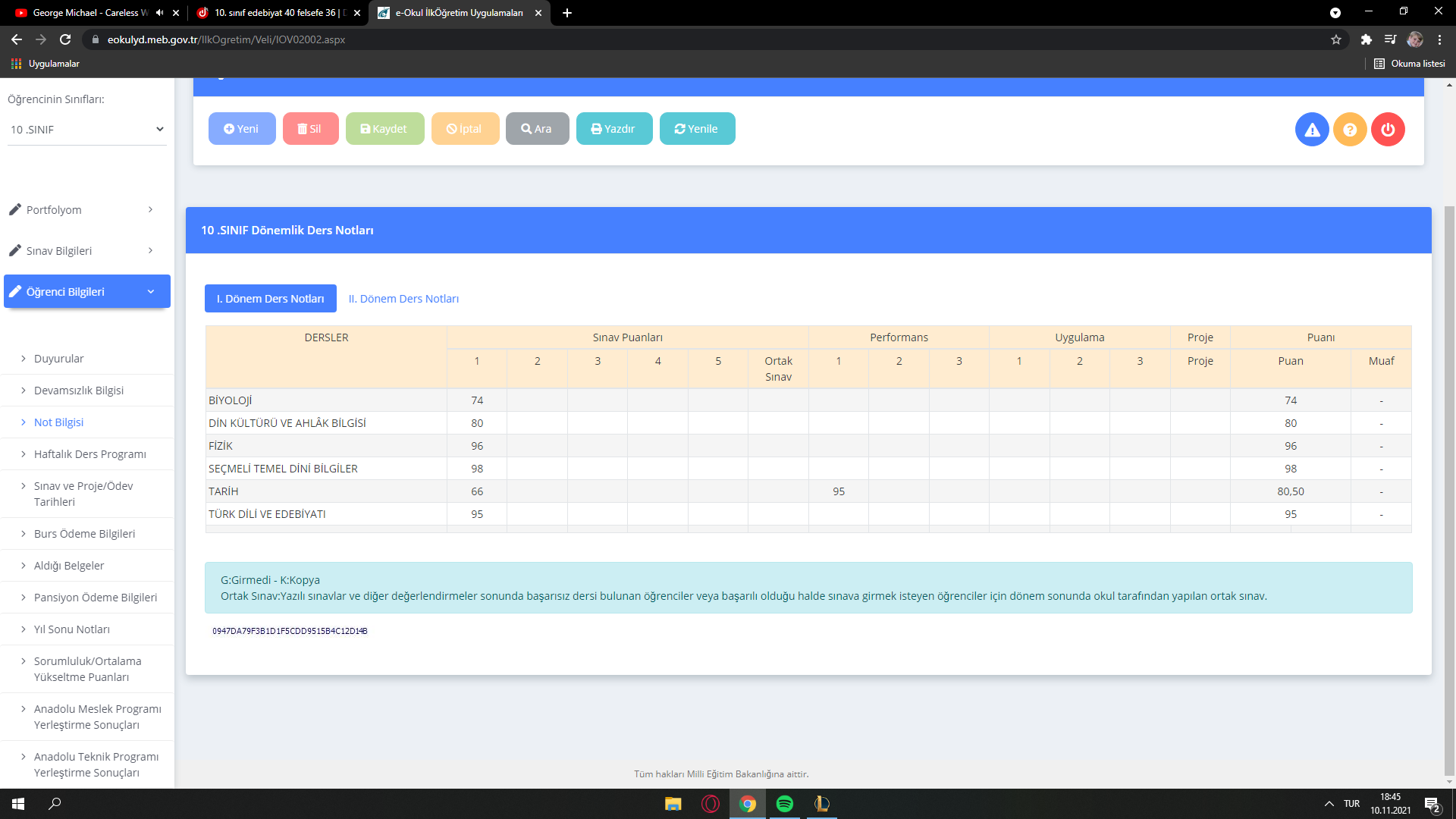Click the İptal cancel button

click(465, 129)
